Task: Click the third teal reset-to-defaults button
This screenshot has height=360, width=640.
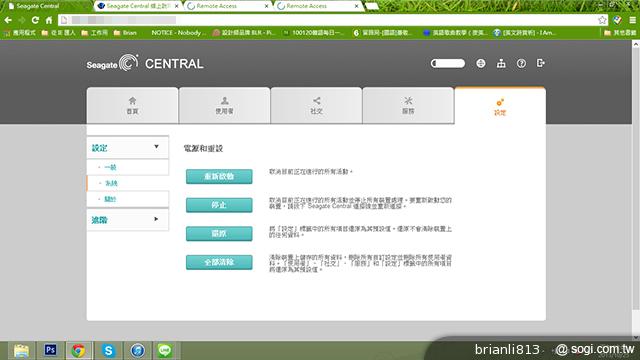Action: coord(219,233)
